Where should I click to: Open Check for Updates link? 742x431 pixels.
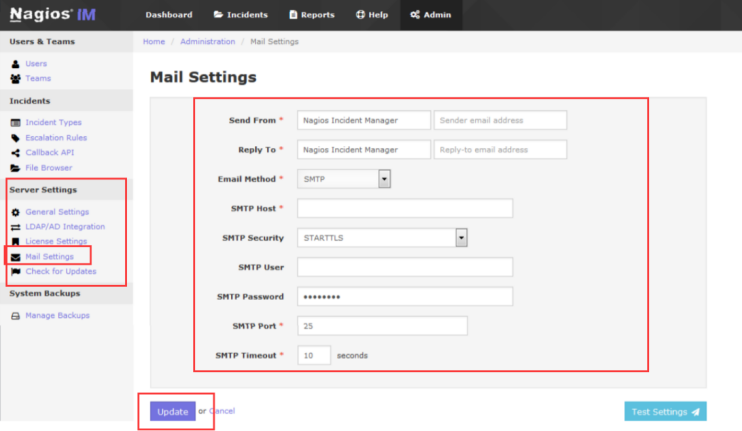tap(61, 272)
